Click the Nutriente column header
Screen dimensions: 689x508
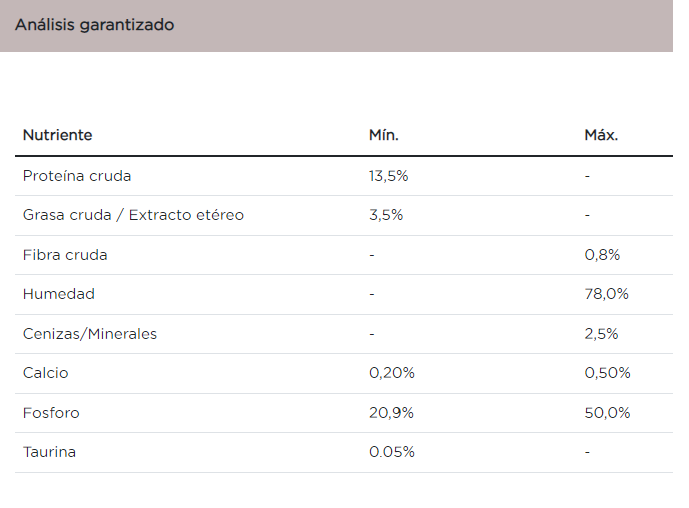click(x=57, y=135)
